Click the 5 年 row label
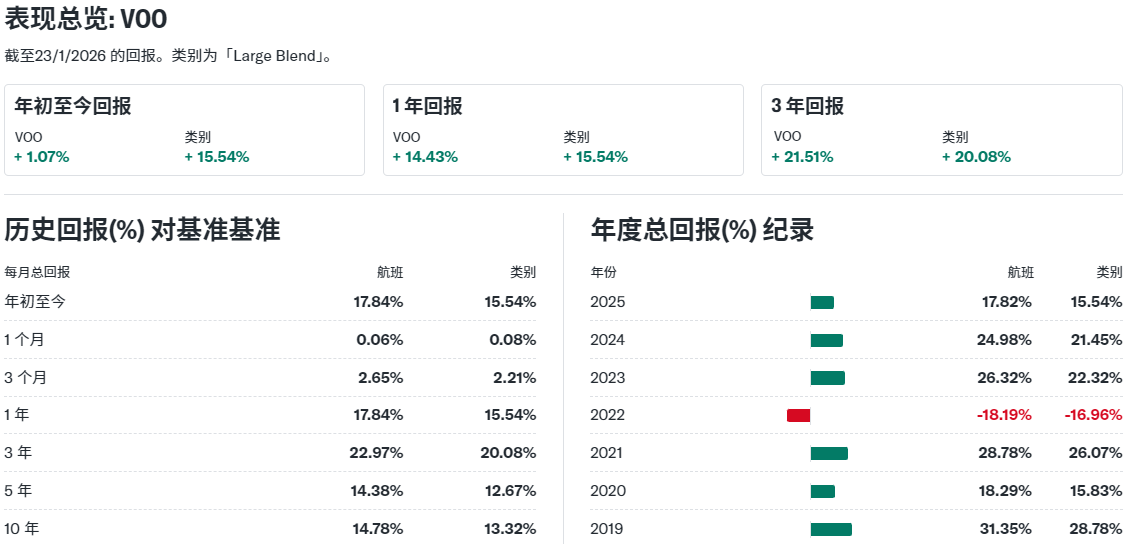Viewport: 1130px width, 544px height. pos(18,491)
